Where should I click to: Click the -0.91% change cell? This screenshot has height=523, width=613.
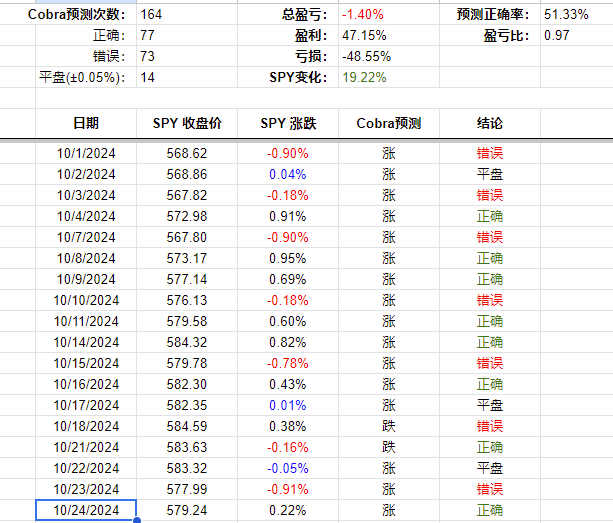pyautogui.click(x=288, y=489)
